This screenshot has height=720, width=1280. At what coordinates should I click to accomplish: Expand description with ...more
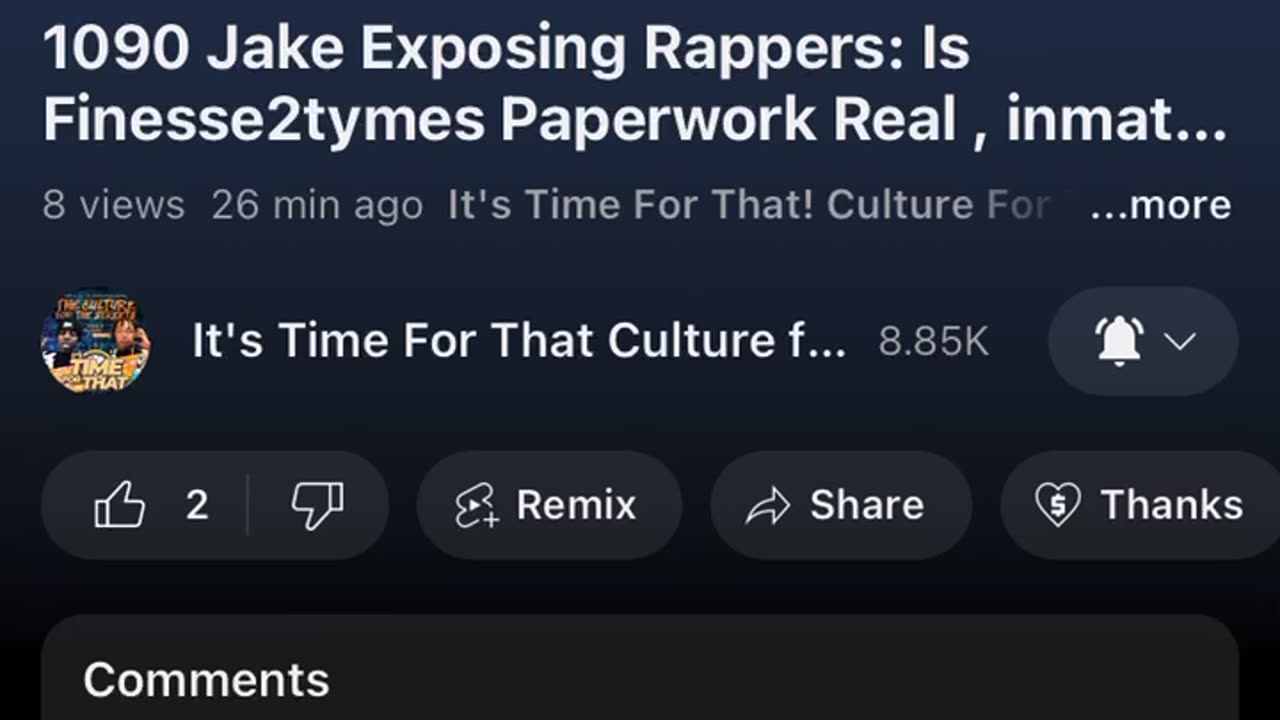pos(1161,205)
